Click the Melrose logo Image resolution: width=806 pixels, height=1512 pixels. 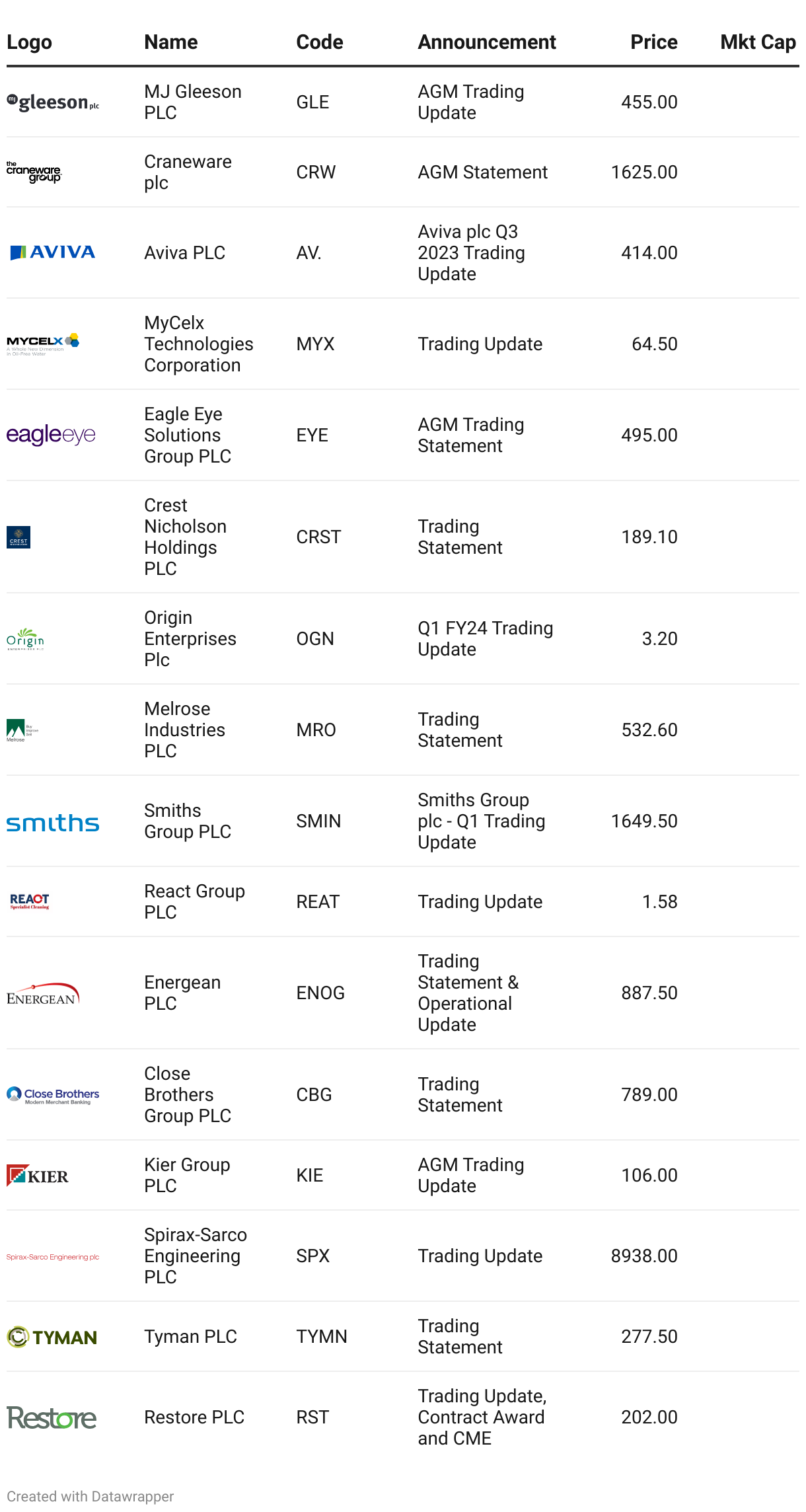[x=22, y=730]
